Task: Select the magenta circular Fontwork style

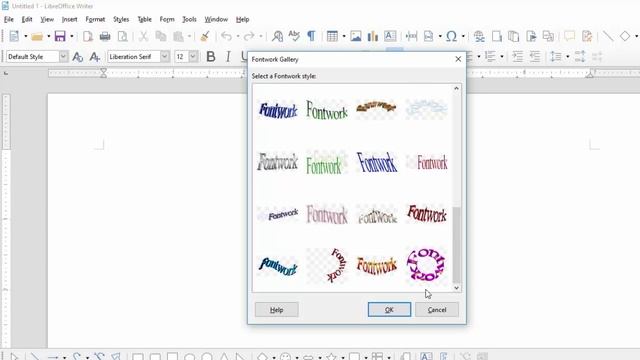Action: tap(426, 265)
